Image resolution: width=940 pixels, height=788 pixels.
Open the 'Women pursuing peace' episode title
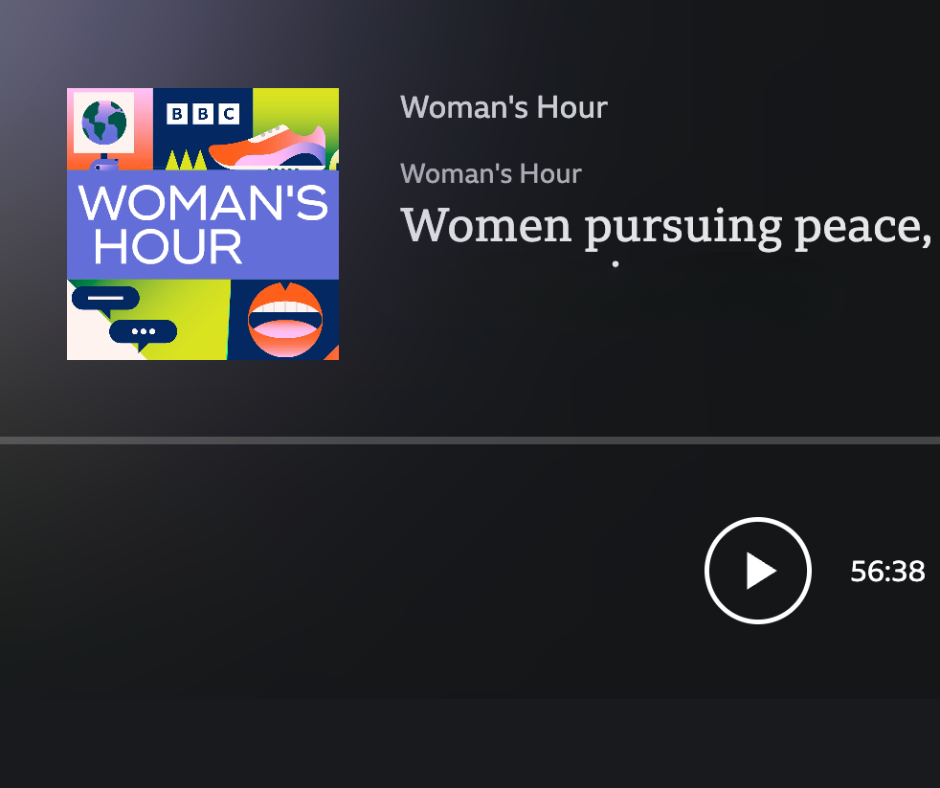tap(665, 225)
